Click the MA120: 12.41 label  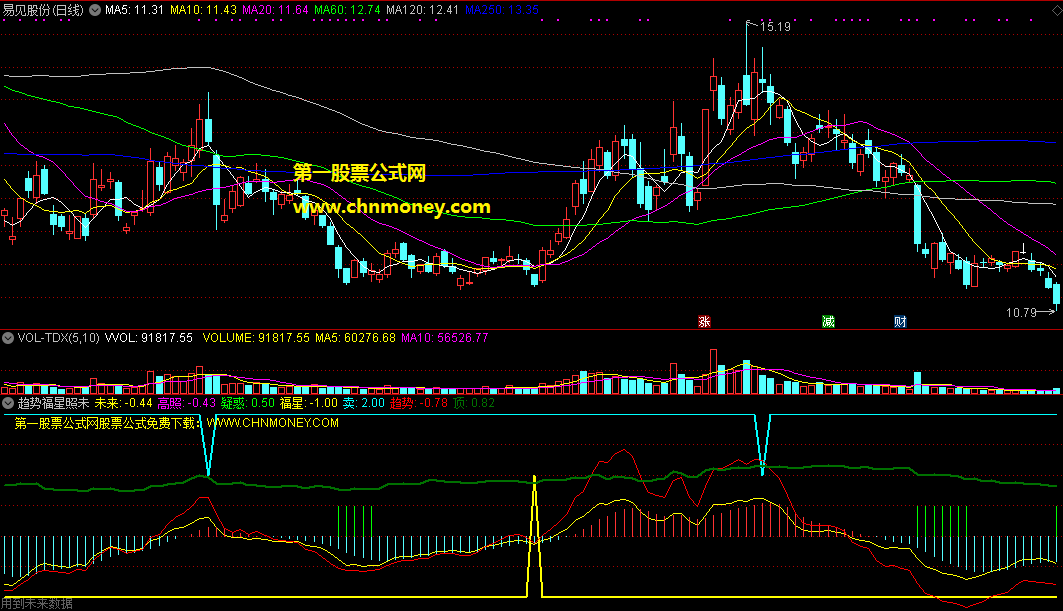[x=422, y=10]
